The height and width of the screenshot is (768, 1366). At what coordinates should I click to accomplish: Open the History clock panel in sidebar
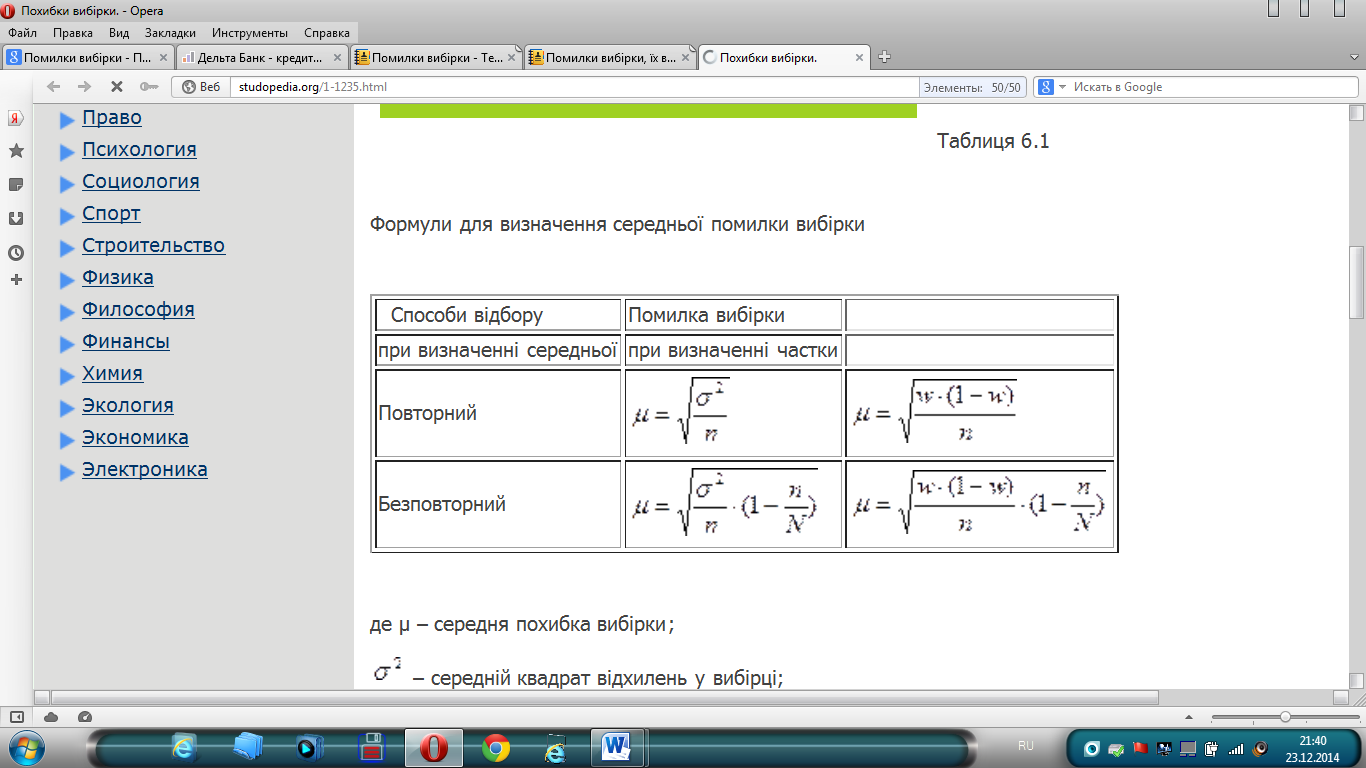(16, 252)
